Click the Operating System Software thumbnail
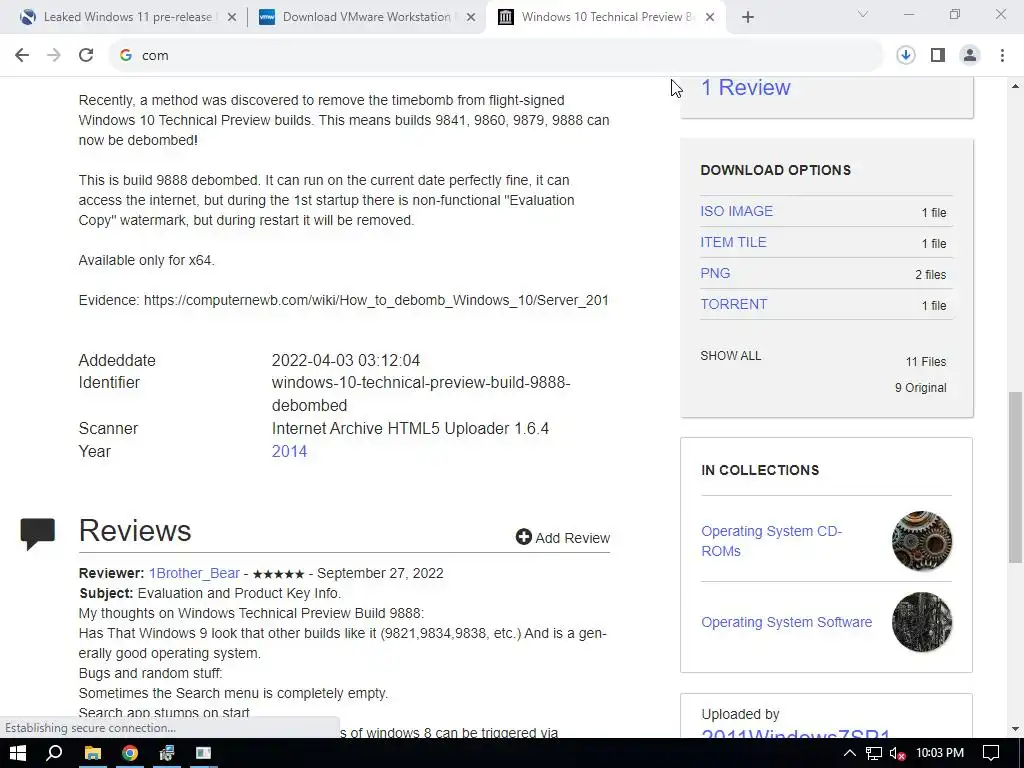Image resolution: width=1024 pixels, height=768 pixels. tap(922, 622)
